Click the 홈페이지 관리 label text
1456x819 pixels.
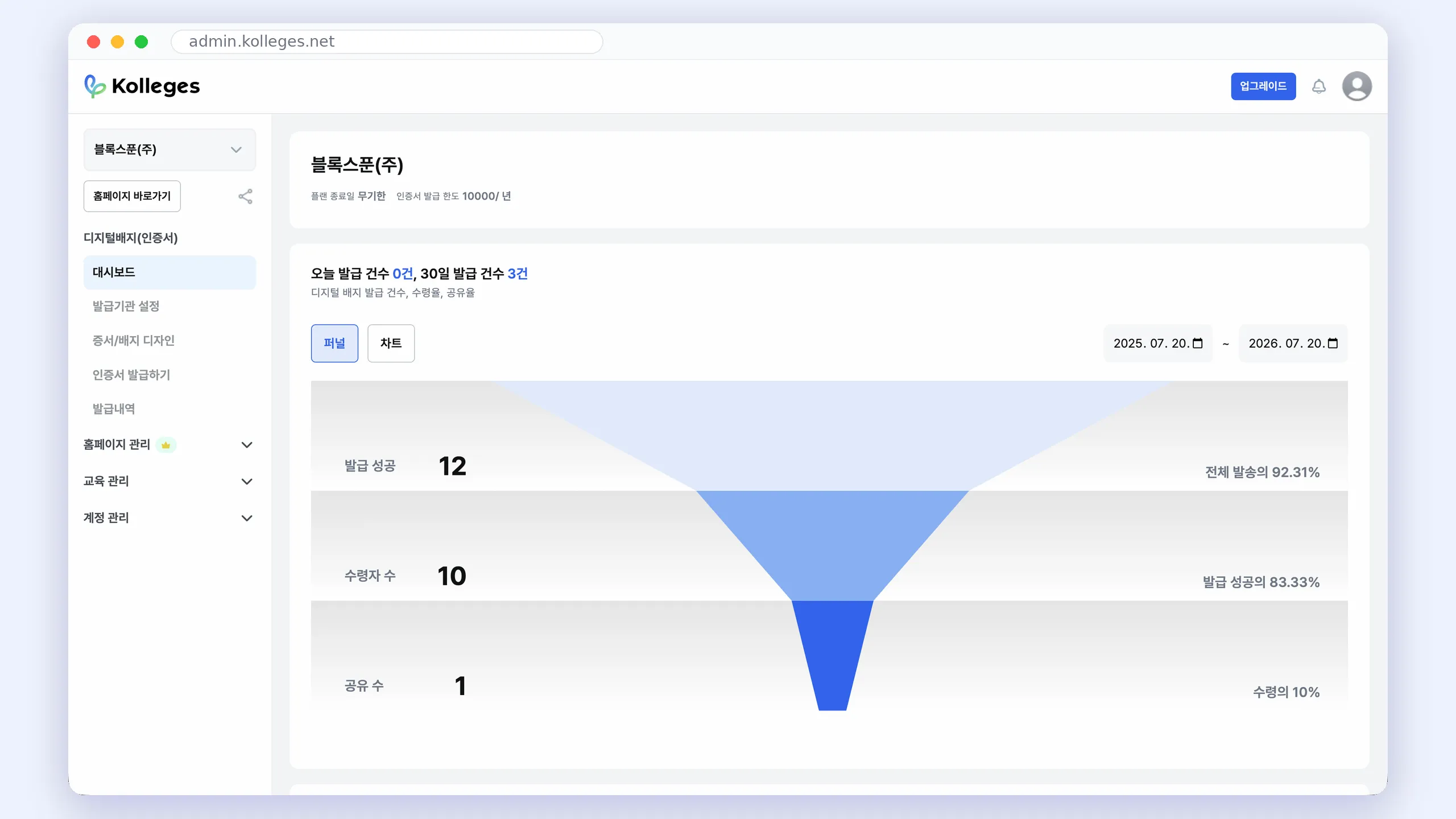[117, 445]
